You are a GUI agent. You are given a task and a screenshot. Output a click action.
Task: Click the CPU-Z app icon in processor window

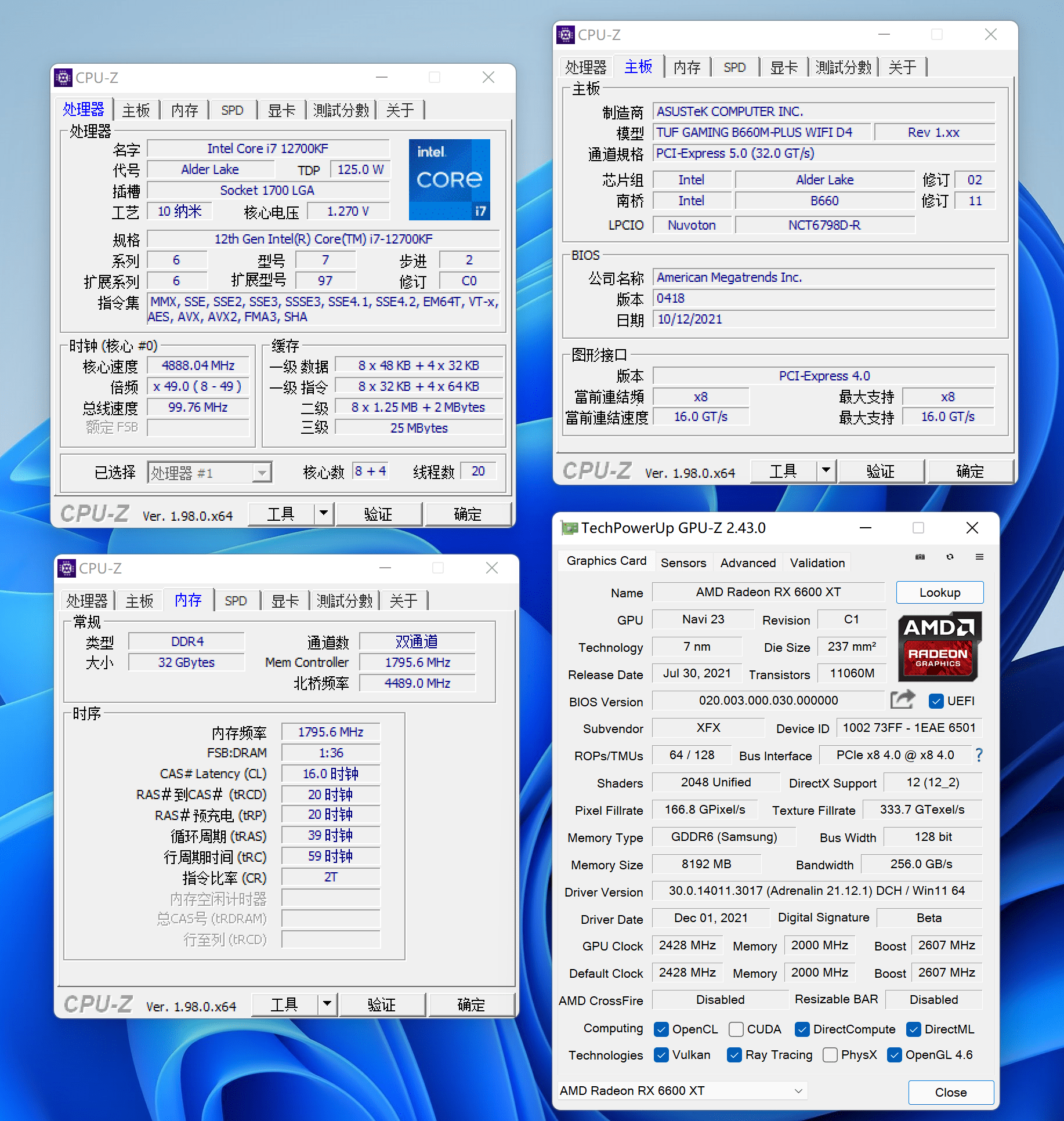click(64, 77)
